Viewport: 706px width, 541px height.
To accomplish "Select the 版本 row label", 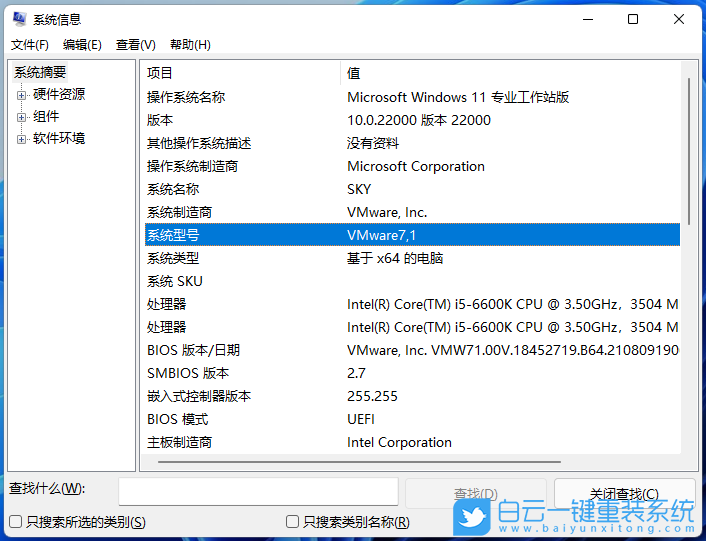I will point(160,120).
